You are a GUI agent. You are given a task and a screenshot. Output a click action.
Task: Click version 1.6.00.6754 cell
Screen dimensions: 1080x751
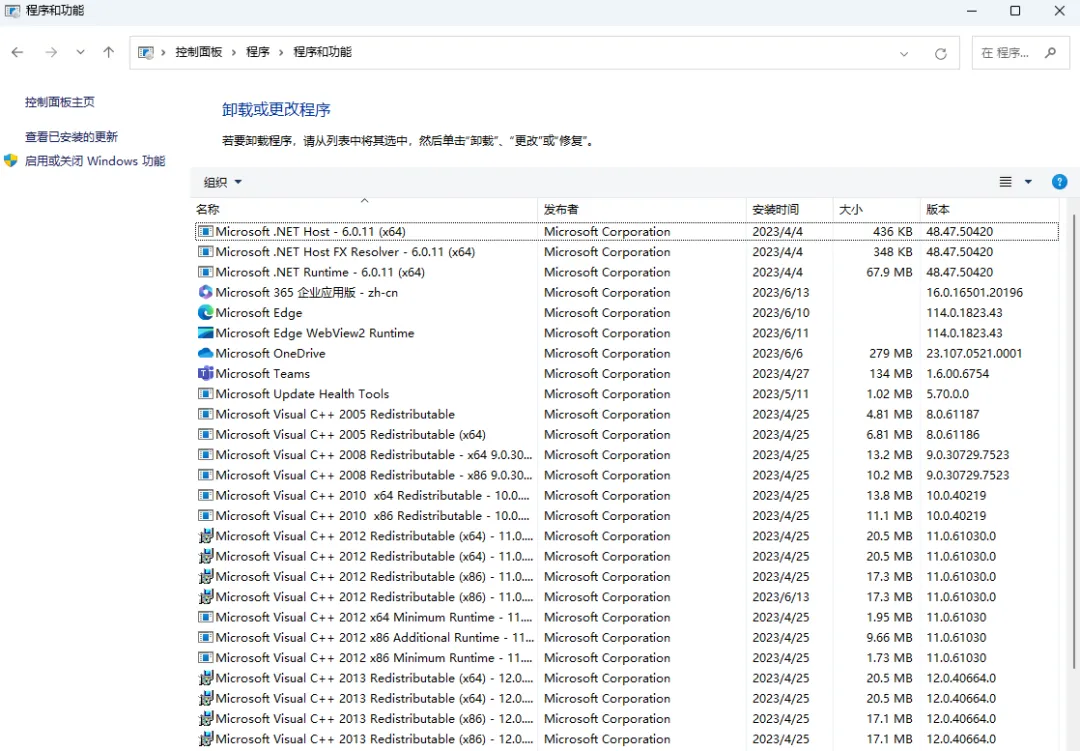957,373
